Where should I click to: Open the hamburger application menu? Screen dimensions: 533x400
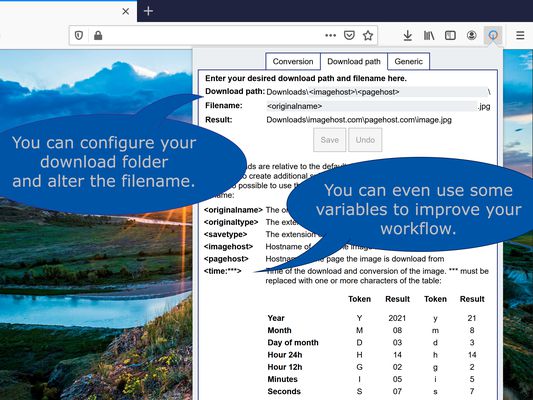(520, 35)
